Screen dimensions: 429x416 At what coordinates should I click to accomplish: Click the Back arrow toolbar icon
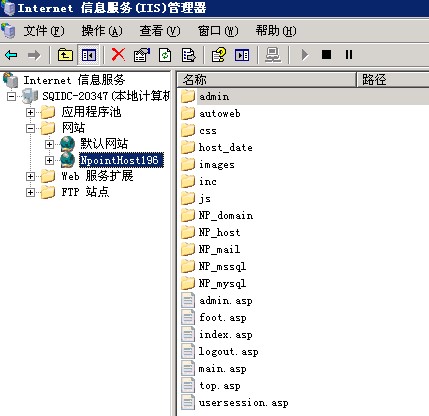pyautogui.click(x=11, y=55)
